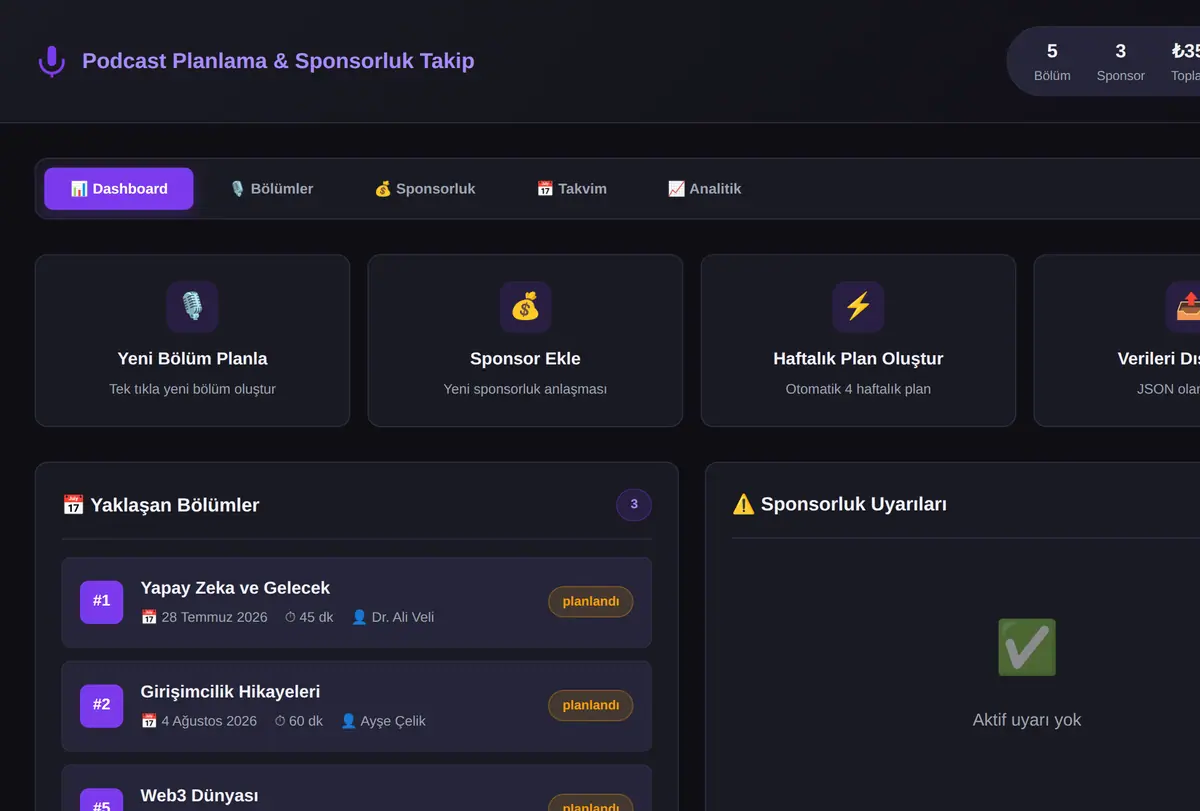Open the Dashboard tab
The height and width of the screenshot is (811, 1200).
[119, 189]
